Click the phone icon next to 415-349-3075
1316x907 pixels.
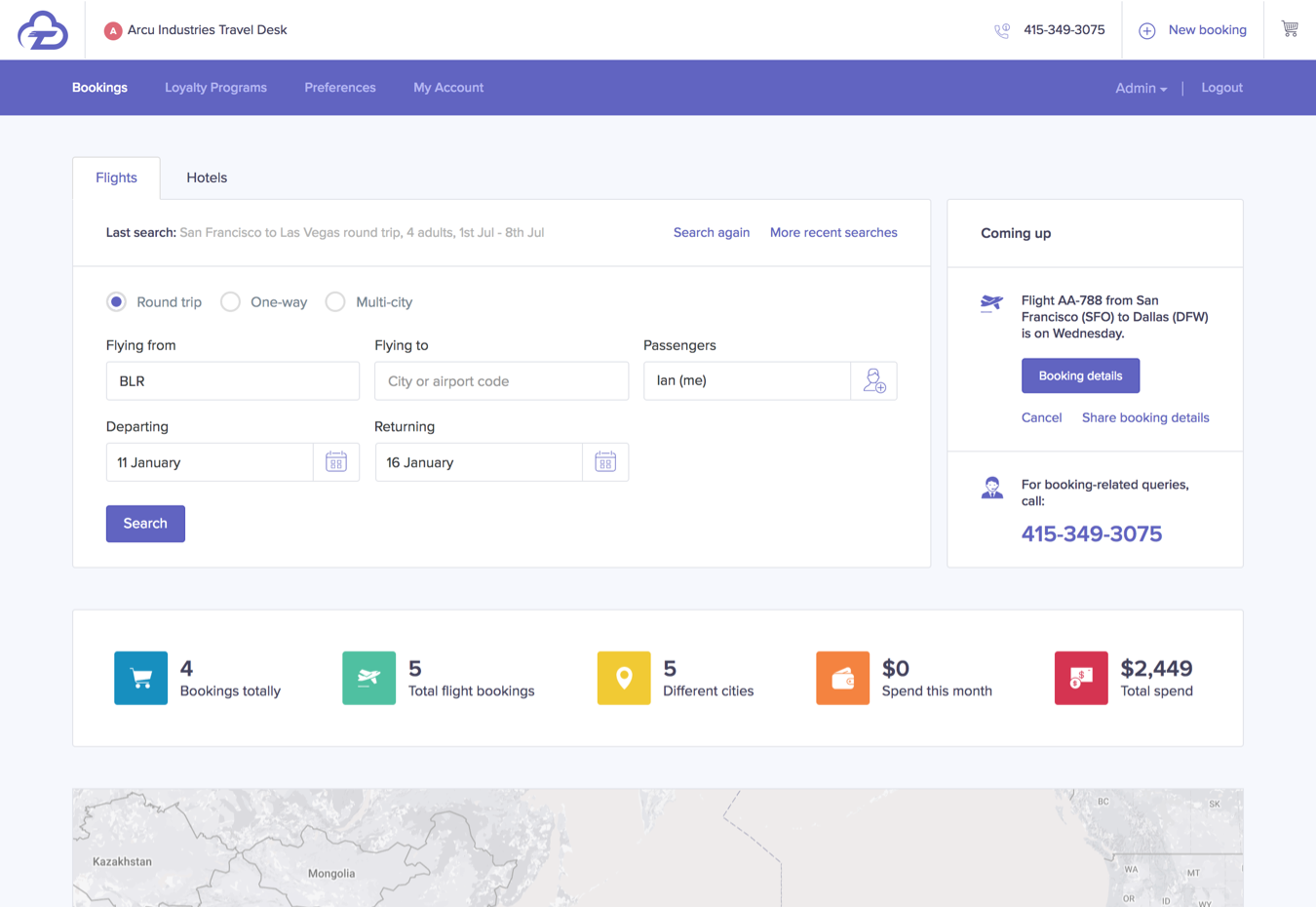point(1001,30)
